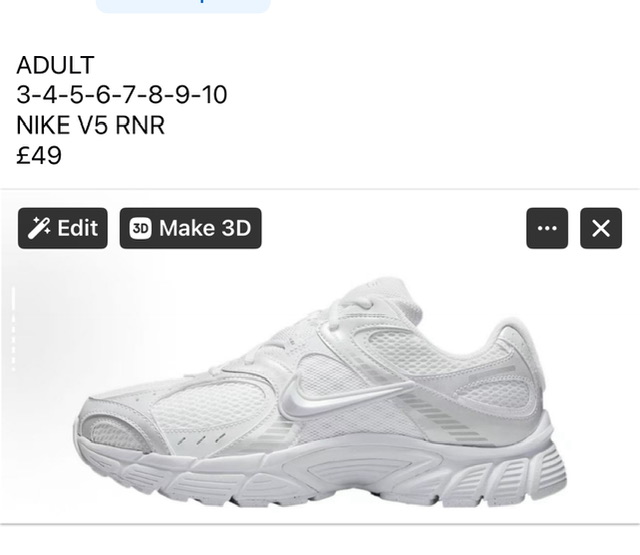The image size is (640, 555).
Task: Select the Make 3D button text
Action: pos(205,228)
